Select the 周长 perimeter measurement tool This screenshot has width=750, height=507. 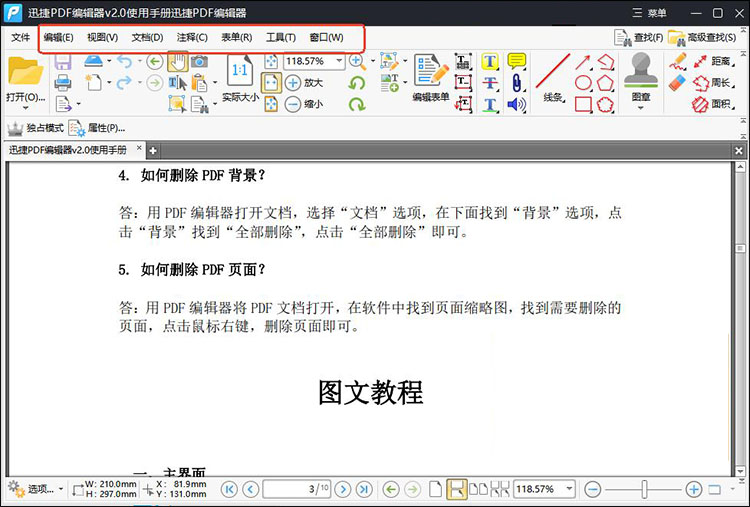(714, 83)
